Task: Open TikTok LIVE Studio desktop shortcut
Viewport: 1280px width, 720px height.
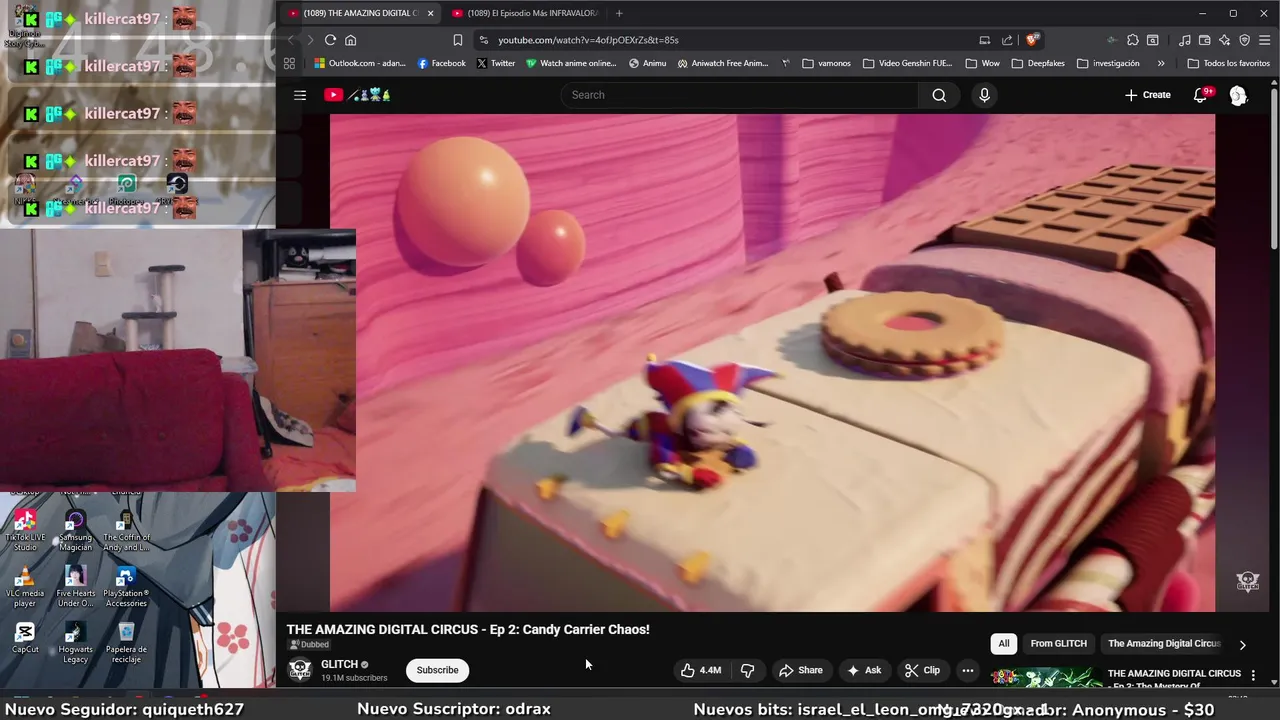Action: 25,531
